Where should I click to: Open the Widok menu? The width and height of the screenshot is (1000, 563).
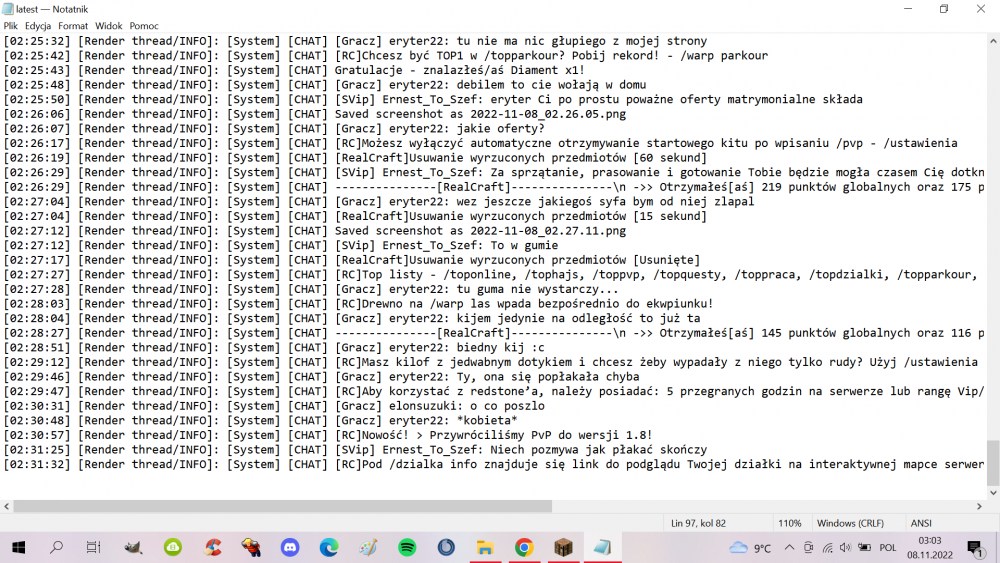pos(108,25)
